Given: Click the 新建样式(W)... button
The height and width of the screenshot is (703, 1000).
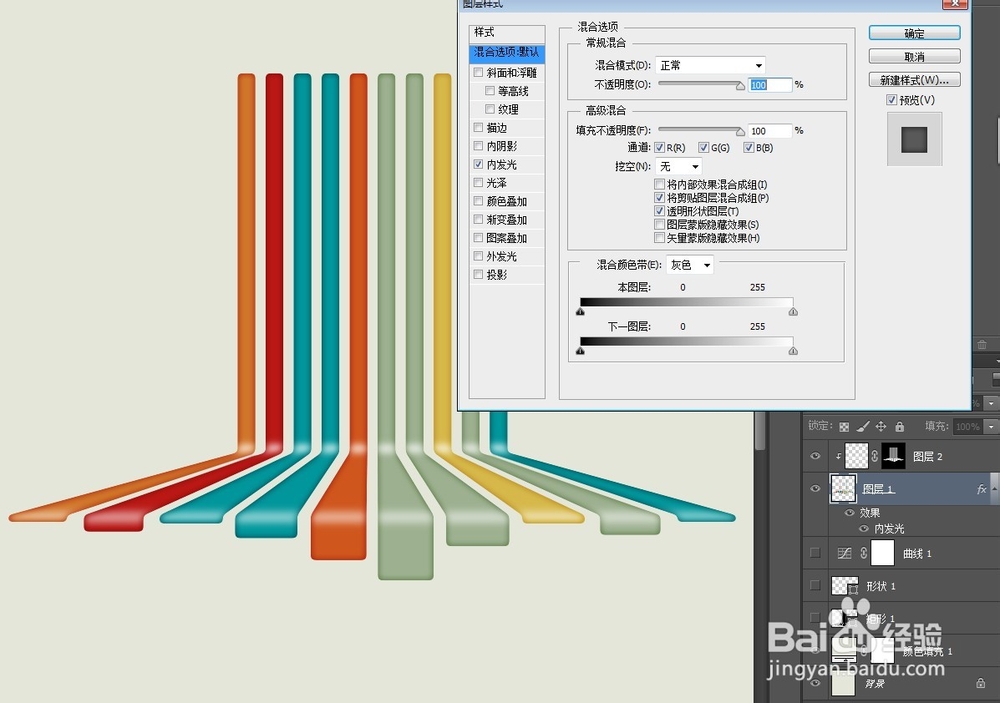Looking at the screenshot, I should 915,80.
